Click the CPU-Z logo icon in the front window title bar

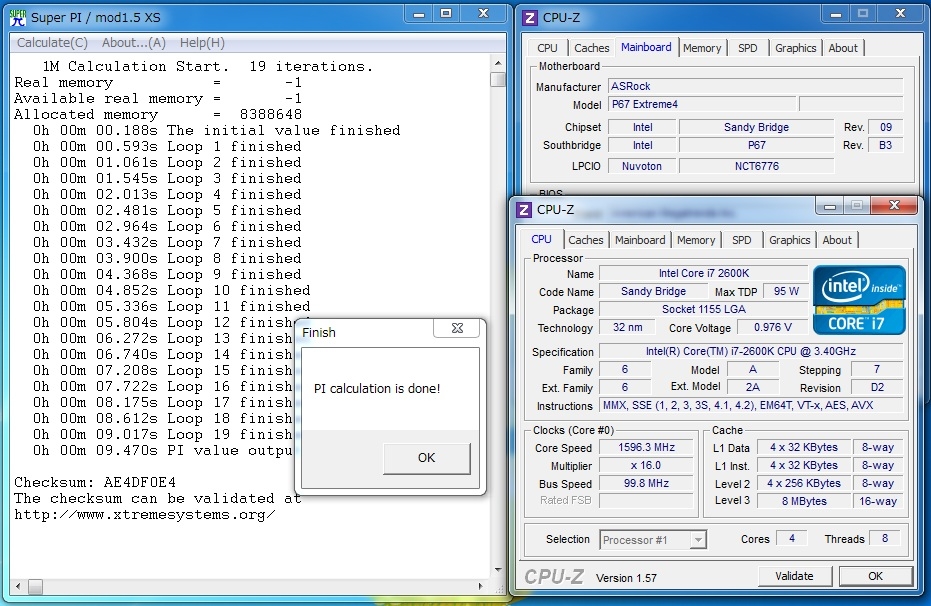click(524, 210)
